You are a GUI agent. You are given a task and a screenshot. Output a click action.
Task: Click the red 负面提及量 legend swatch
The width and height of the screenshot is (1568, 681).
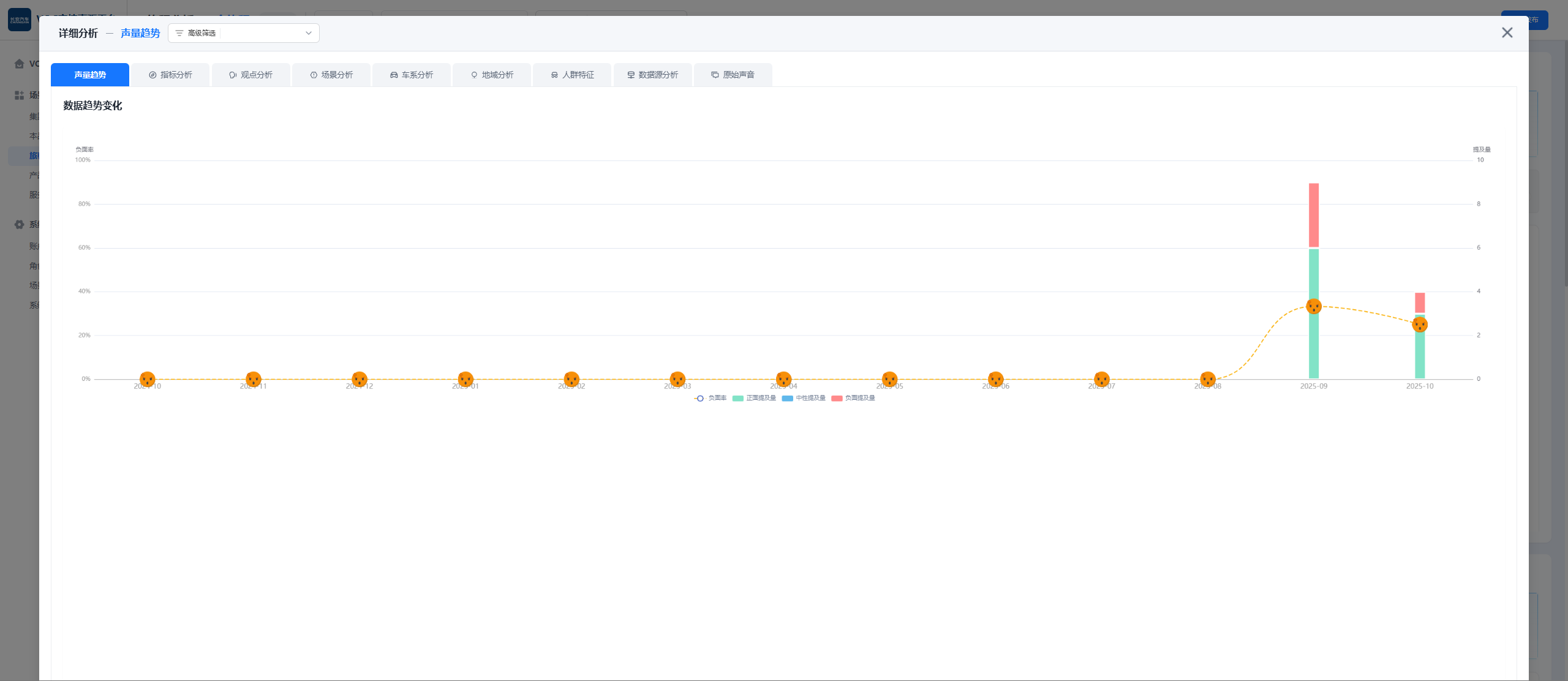coord(837,398)
